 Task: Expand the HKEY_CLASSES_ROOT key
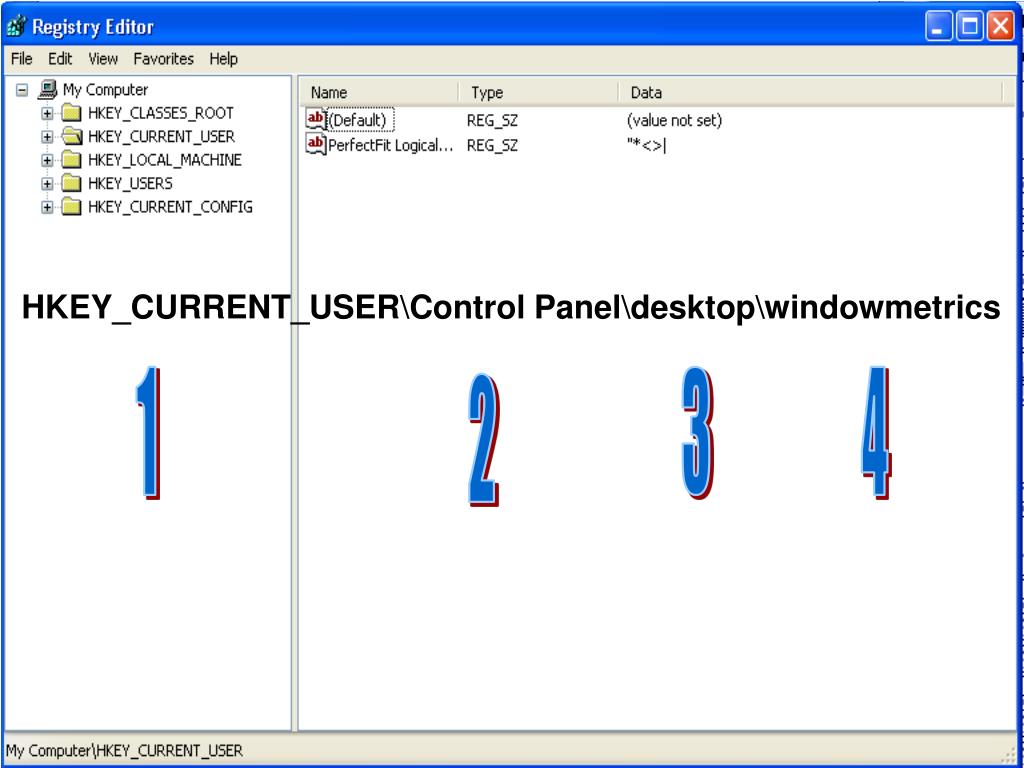pos(46,114)
